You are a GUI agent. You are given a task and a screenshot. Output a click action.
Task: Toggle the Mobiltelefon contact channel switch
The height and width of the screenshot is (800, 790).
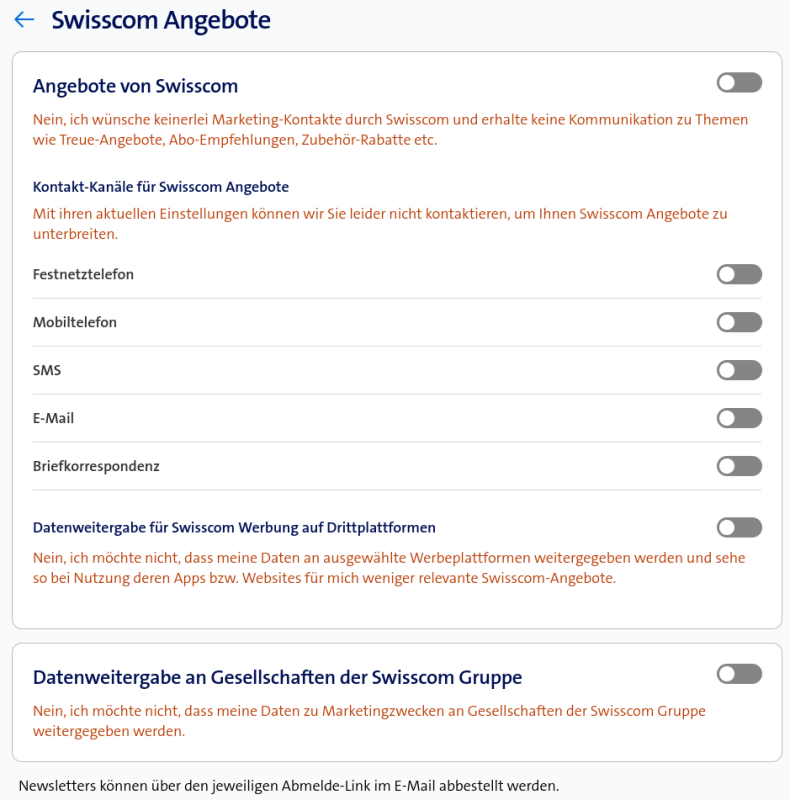739,322
